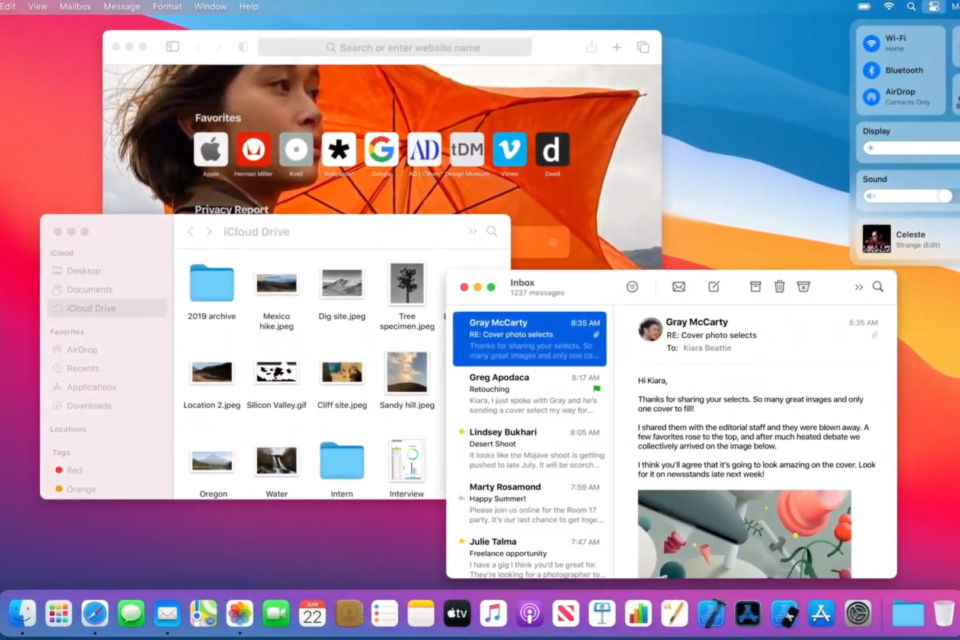
Task: Toggle Mail message filter button
Action: pos(632,287)
